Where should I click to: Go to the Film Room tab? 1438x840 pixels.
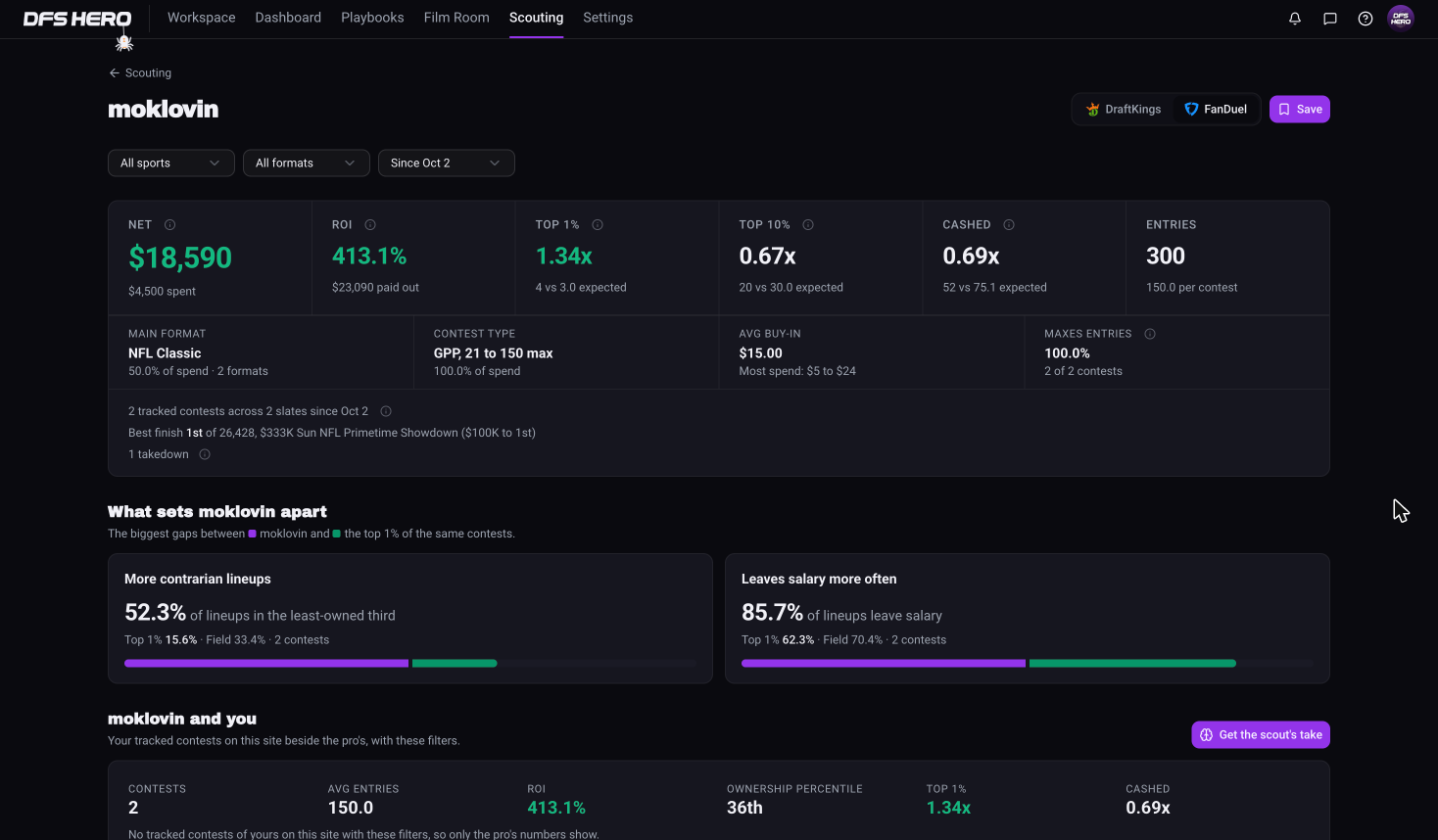457,18
